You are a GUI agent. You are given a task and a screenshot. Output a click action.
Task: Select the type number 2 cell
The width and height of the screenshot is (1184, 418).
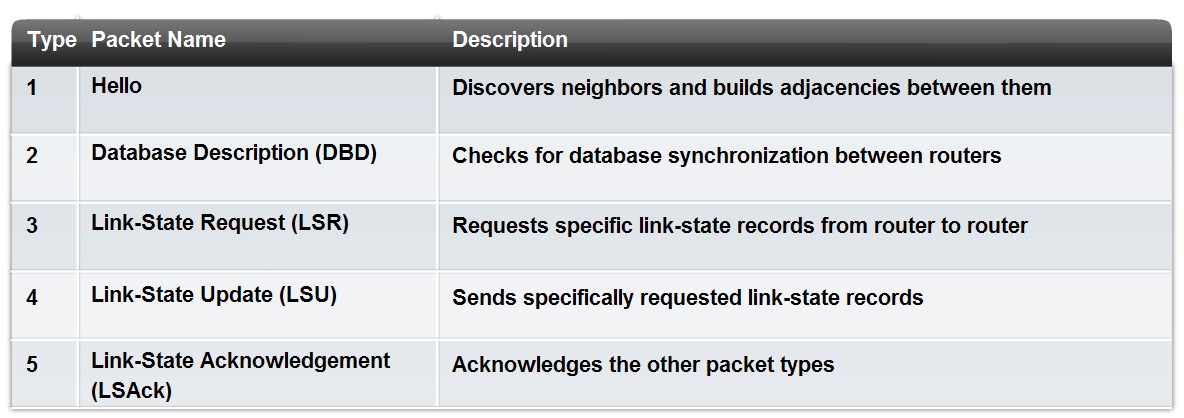coord(32,156)
